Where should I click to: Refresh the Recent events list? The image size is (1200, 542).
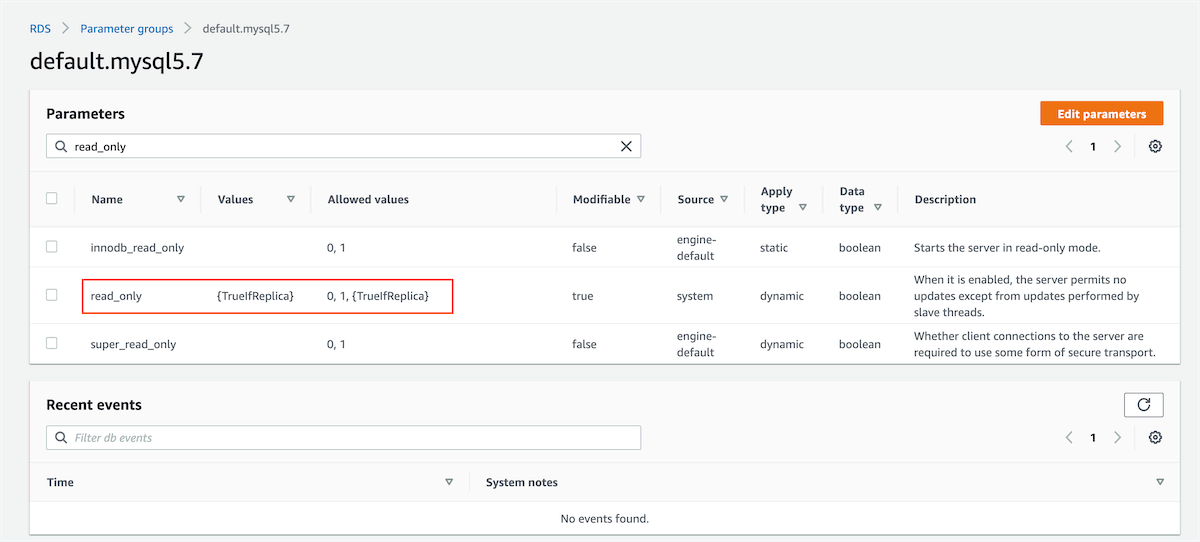1143,405
